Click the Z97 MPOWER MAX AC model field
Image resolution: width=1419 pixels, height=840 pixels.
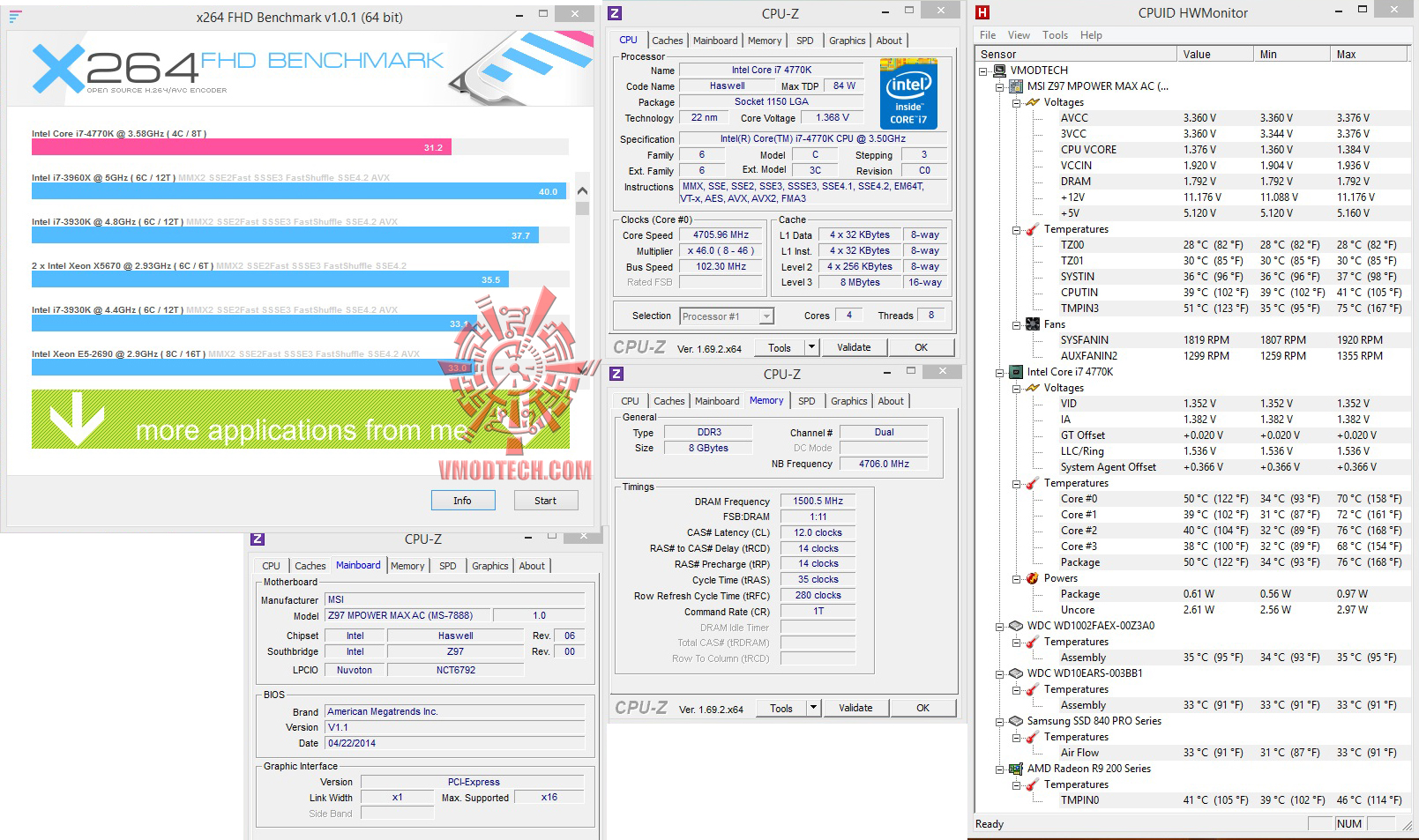(x=407, y=615)
